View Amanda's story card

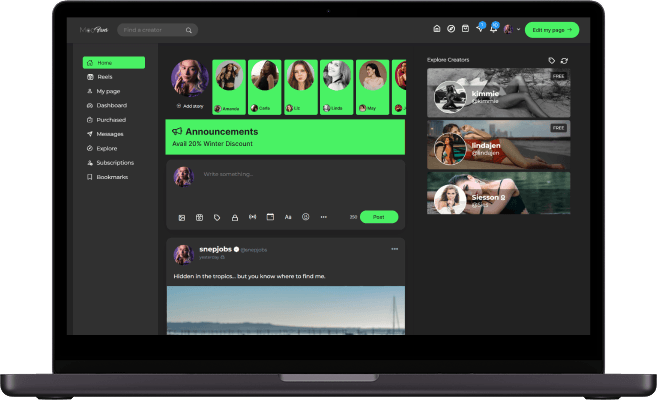click(229, 87)
